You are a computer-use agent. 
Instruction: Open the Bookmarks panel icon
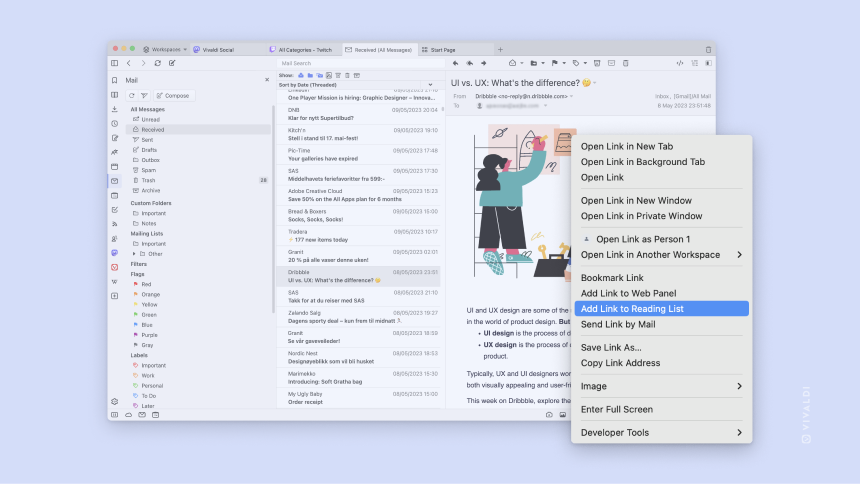pyautogui.click(x=115, y=80)
